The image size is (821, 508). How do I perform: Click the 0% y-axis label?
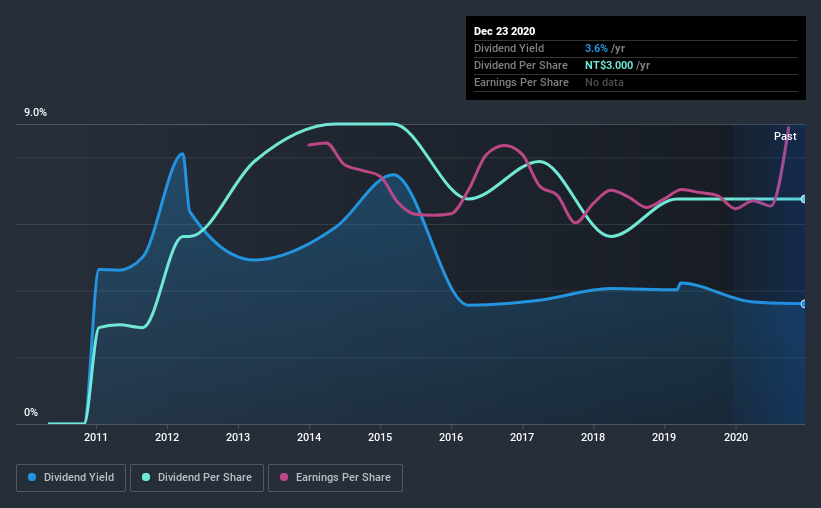pyautogui.click(x=31, y=413)
